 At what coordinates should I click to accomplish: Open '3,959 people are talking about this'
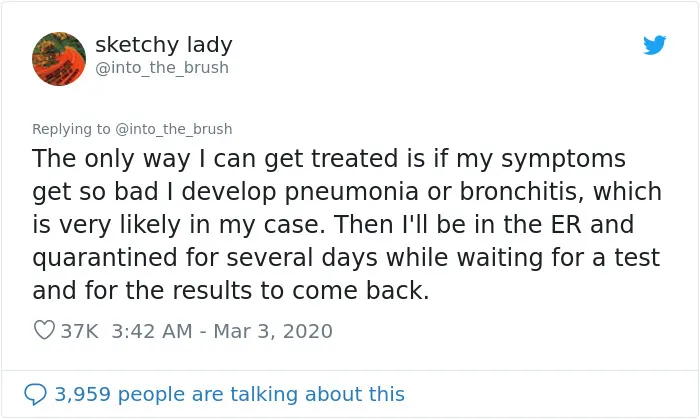[x=229, y=394]
